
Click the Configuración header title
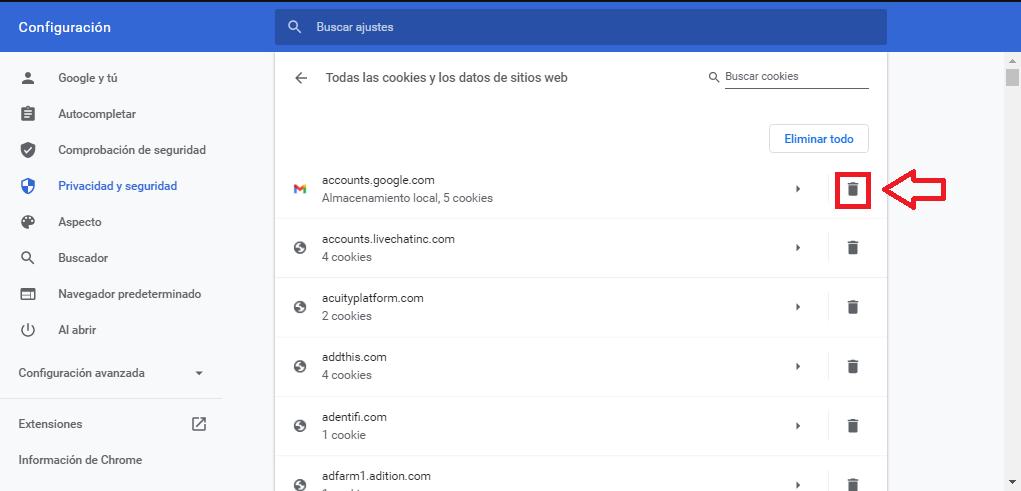pos(64,27)
